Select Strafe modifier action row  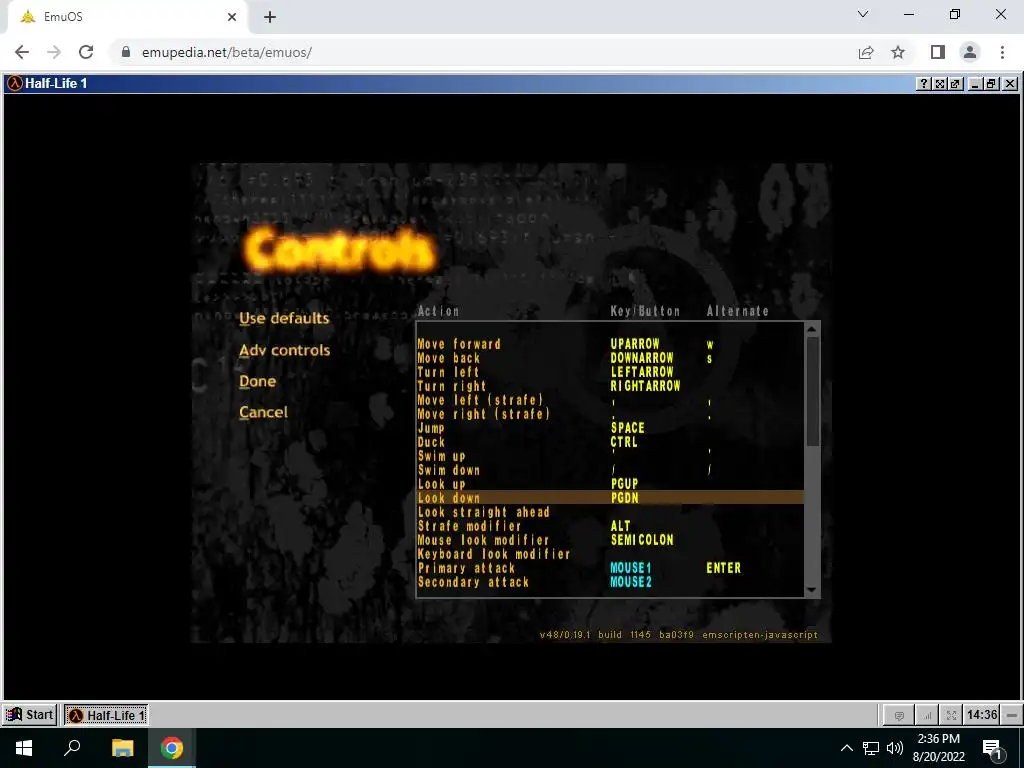610,526
